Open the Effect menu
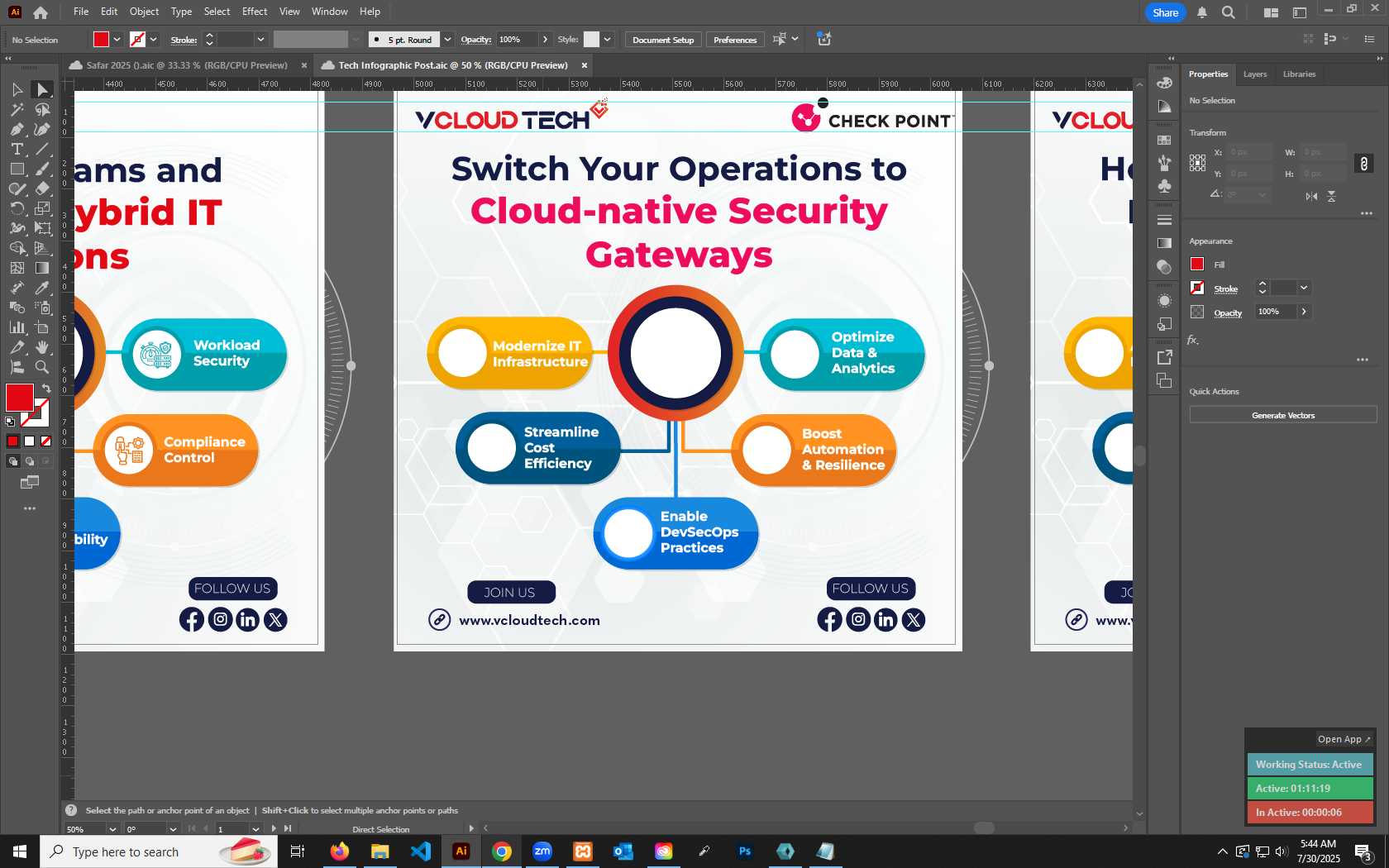The image size is (1389, 868). 255,12
